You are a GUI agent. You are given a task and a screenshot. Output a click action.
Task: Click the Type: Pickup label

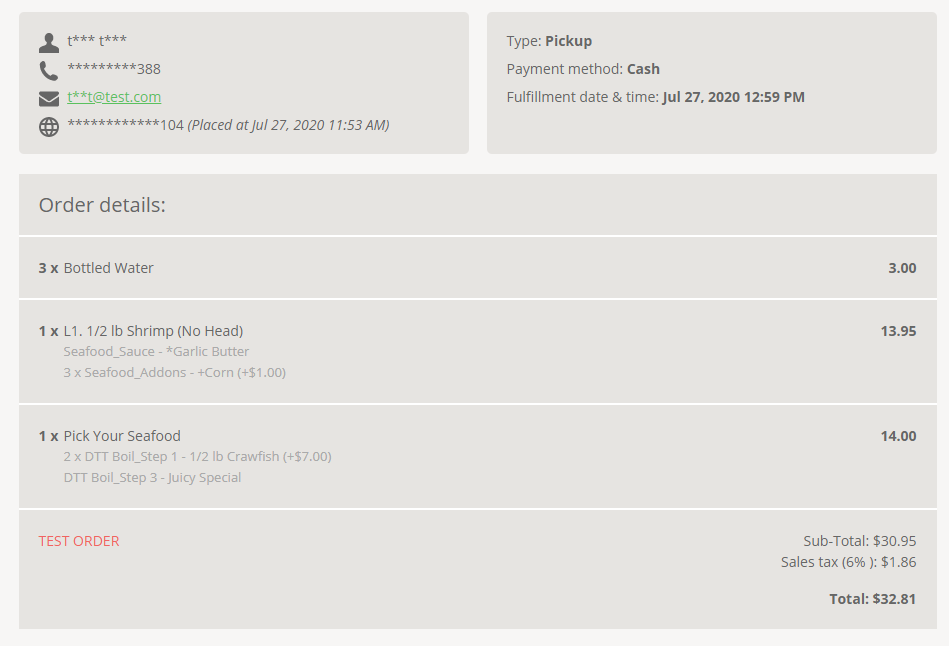549,41
